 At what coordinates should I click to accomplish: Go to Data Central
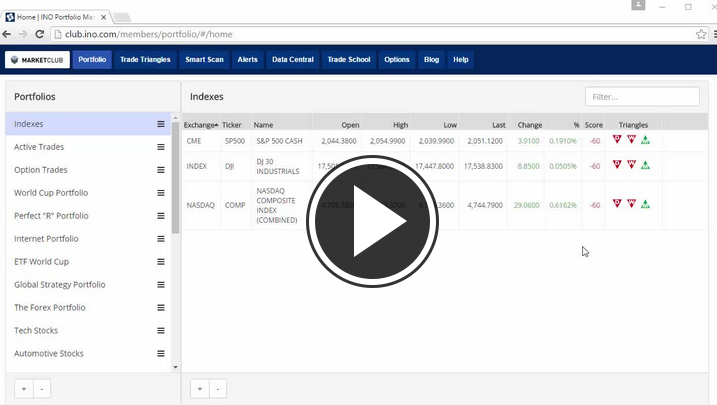pos(293,60)
